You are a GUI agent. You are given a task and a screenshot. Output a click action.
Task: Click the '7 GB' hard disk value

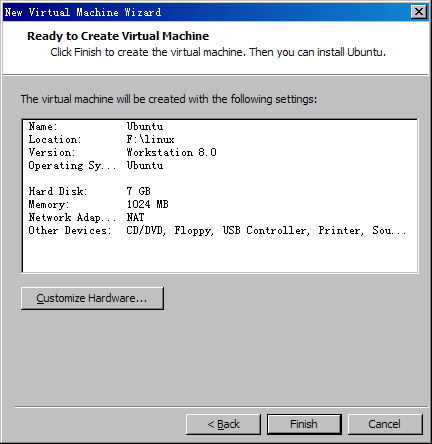138,191
